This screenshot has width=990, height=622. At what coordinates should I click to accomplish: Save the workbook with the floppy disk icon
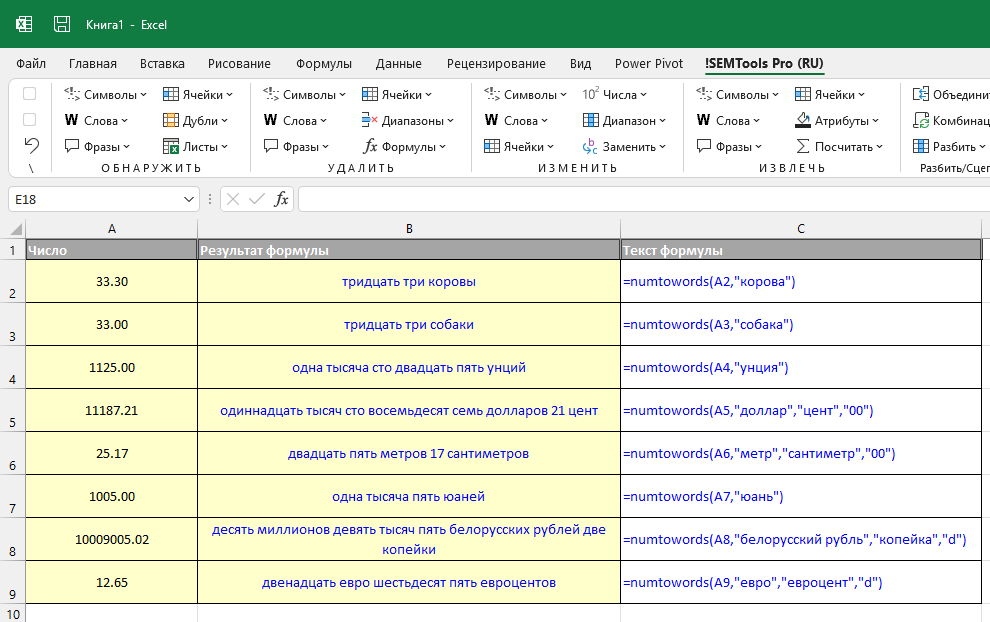(62, 25)
